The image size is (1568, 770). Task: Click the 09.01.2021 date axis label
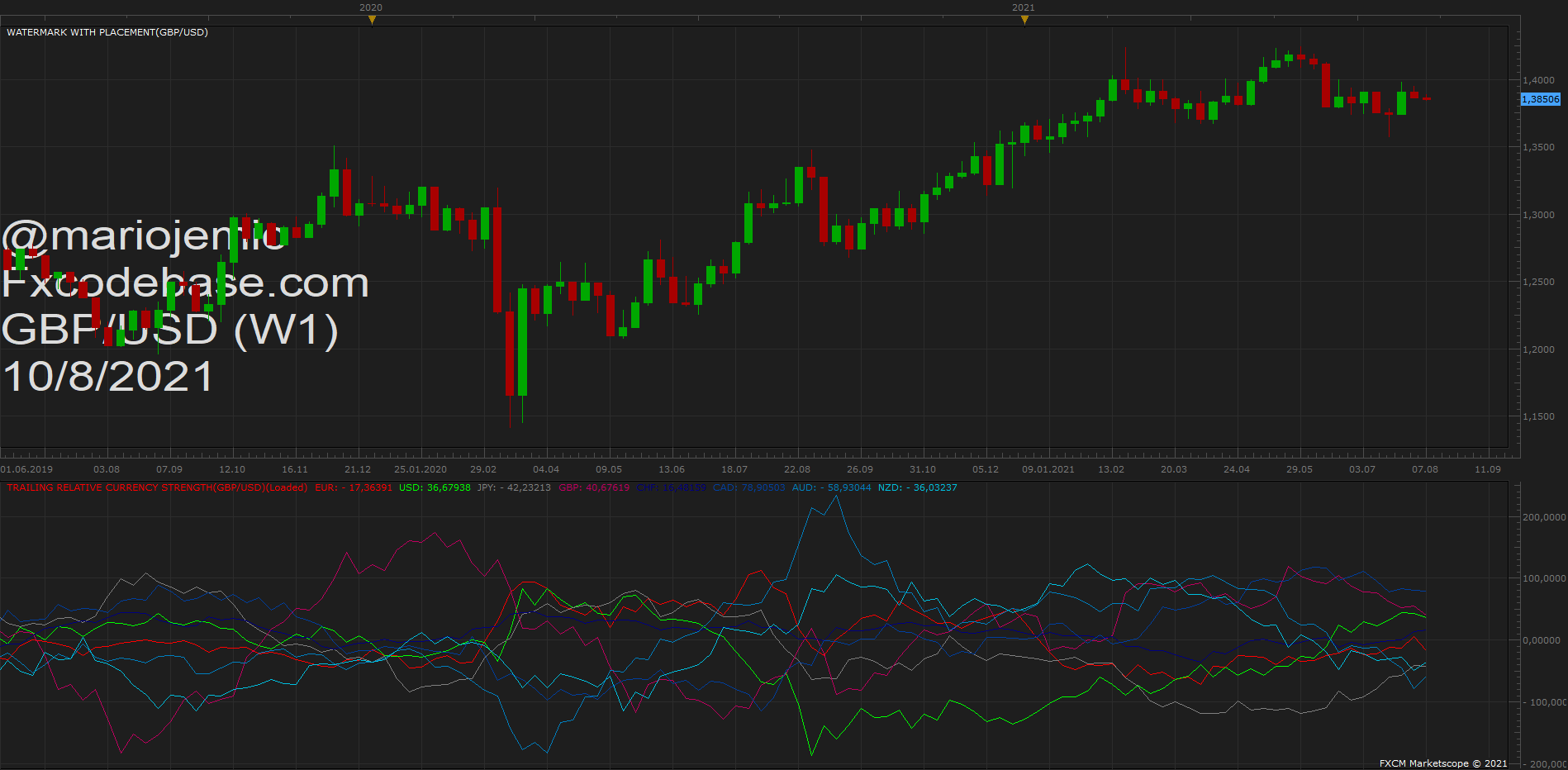[x=1048, y=469]
